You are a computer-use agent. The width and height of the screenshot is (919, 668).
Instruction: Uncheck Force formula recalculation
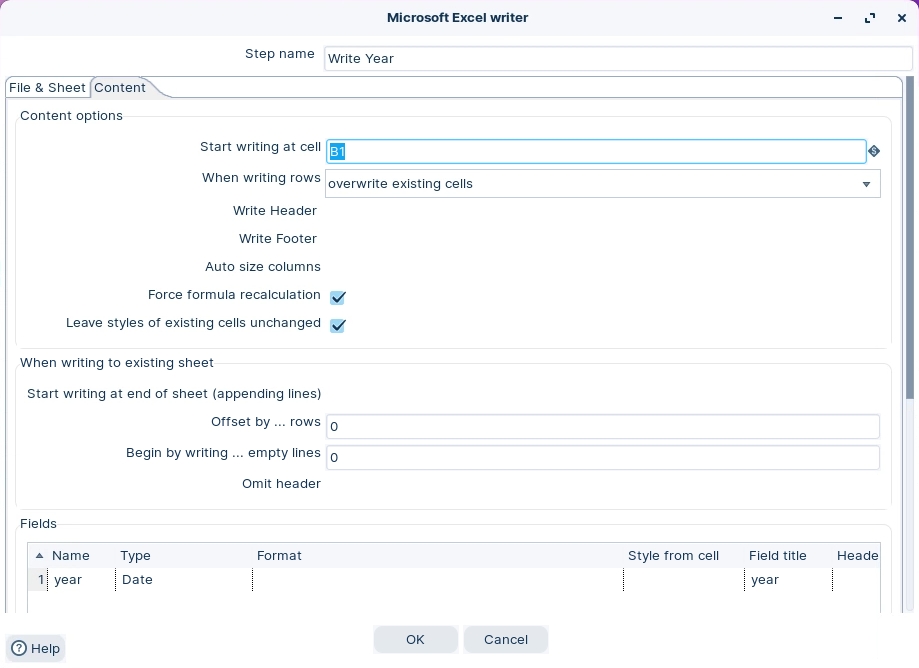click(x=338, y=298)
